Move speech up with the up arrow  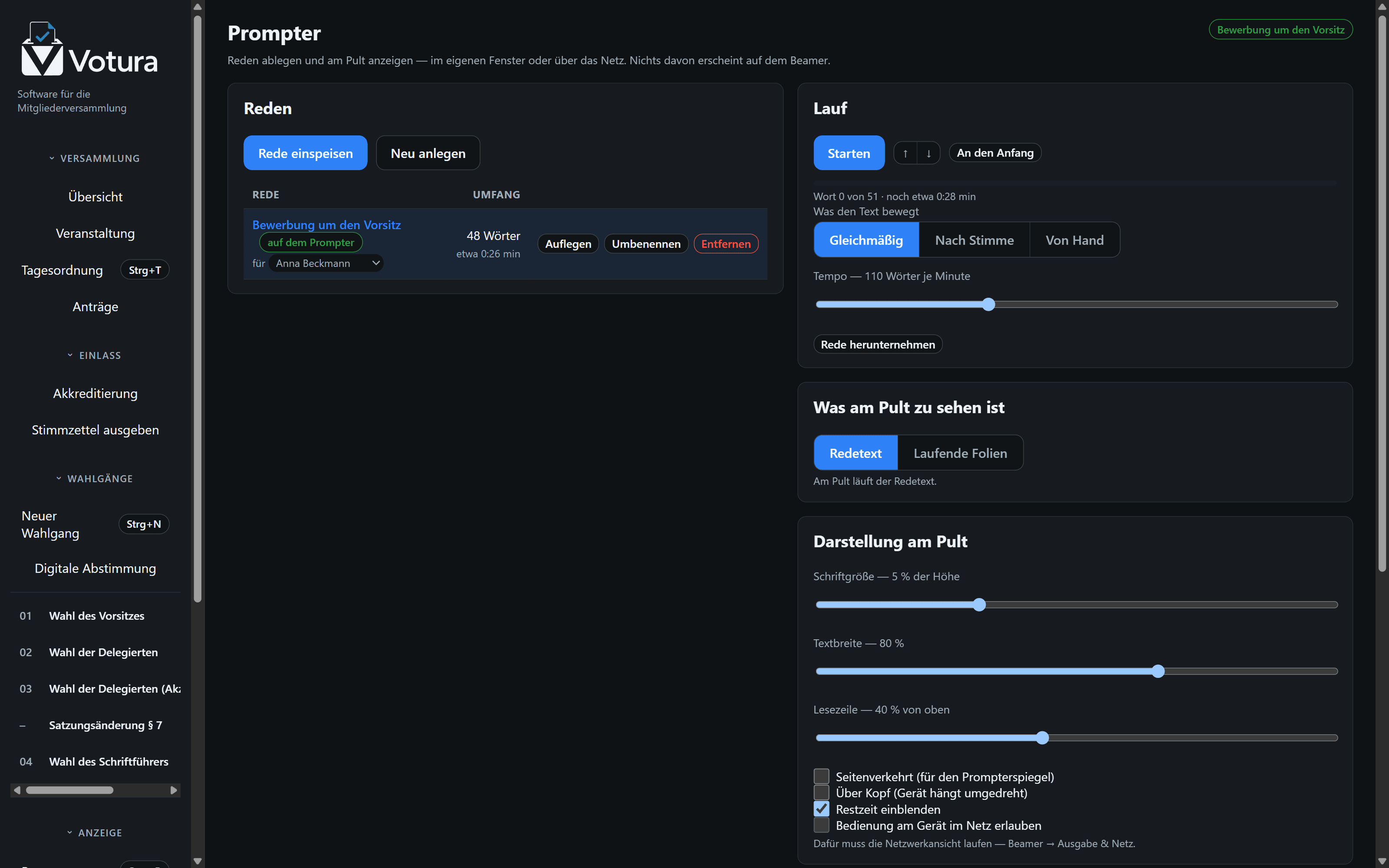[905, 153]
